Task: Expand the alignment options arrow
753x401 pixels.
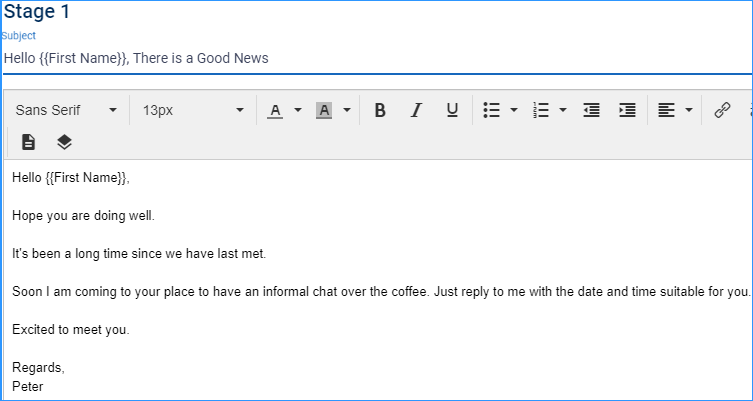Action: click(x=689, y=110)
